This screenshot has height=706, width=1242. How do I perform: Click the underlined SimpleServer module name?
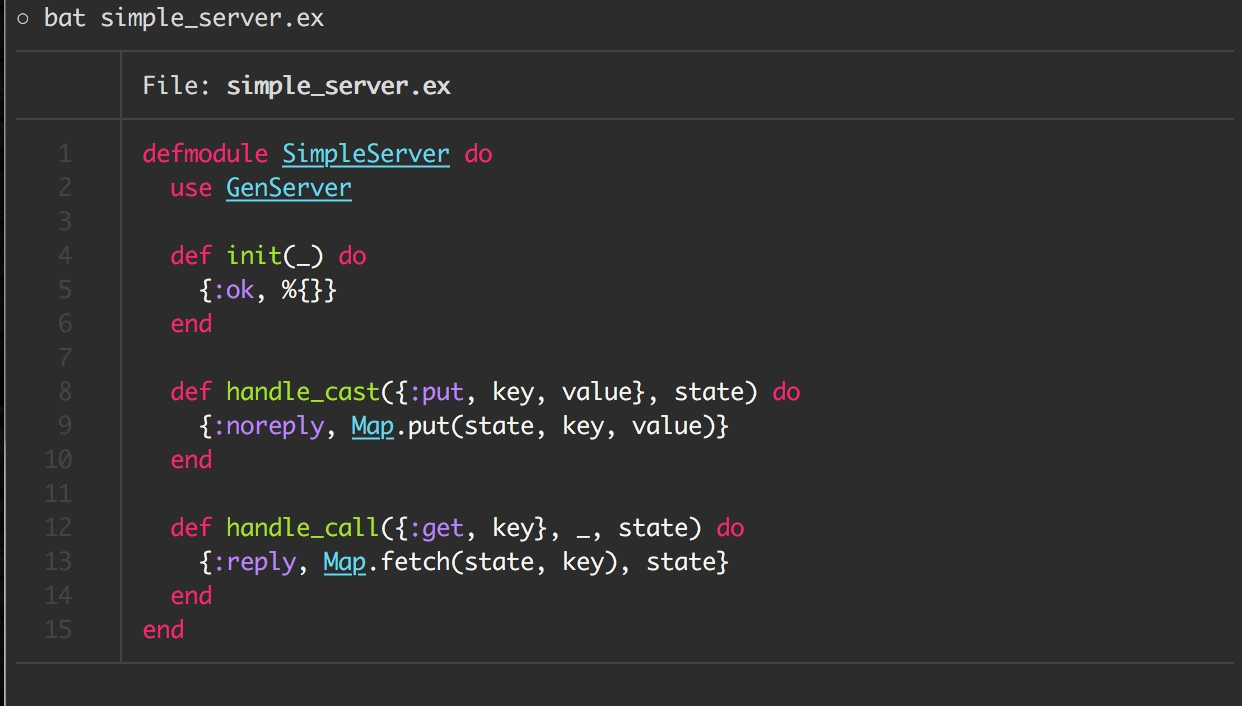[x=365, y=154]
